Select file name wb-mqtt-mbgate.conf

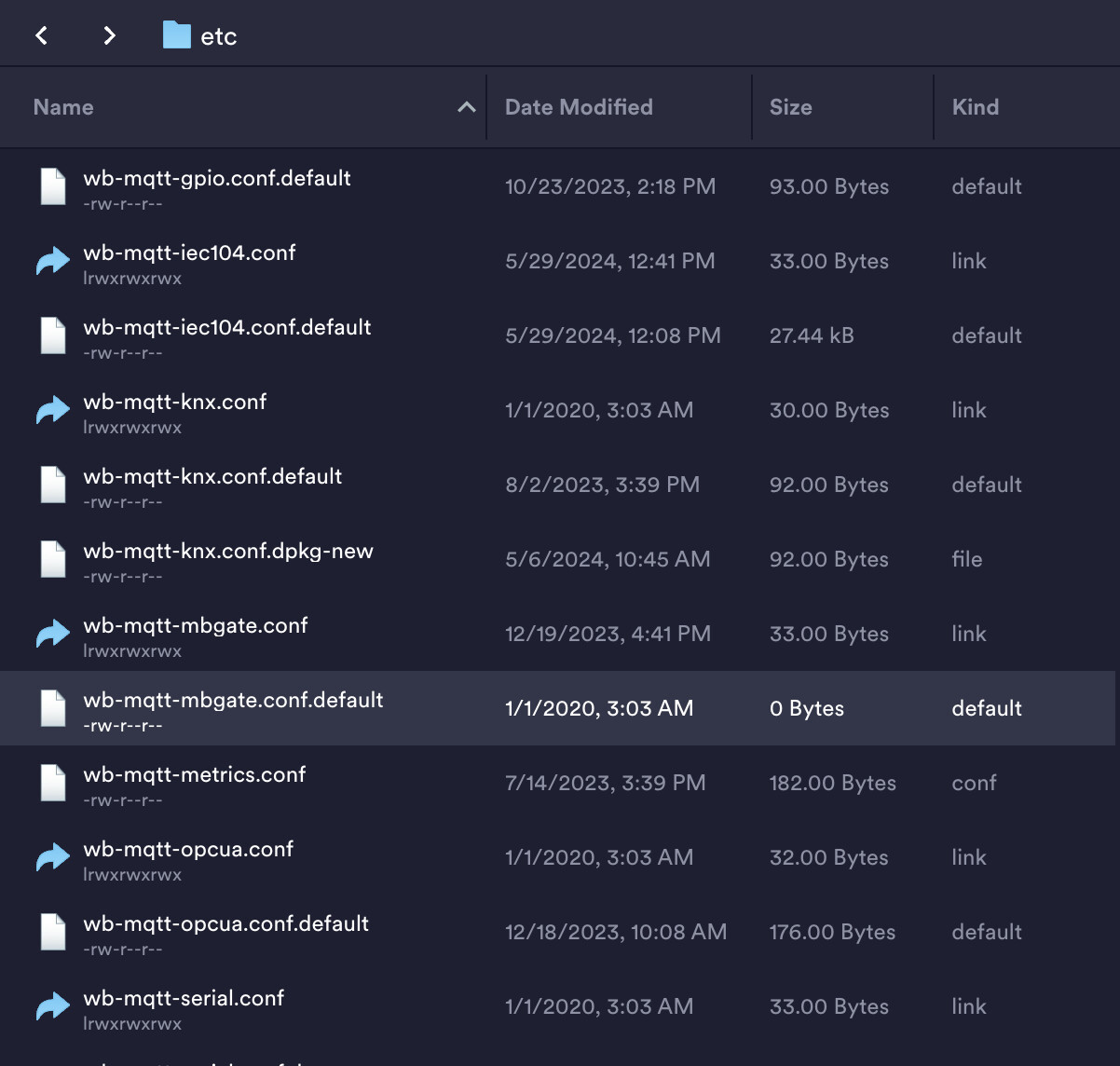click(x=196, y=625)
